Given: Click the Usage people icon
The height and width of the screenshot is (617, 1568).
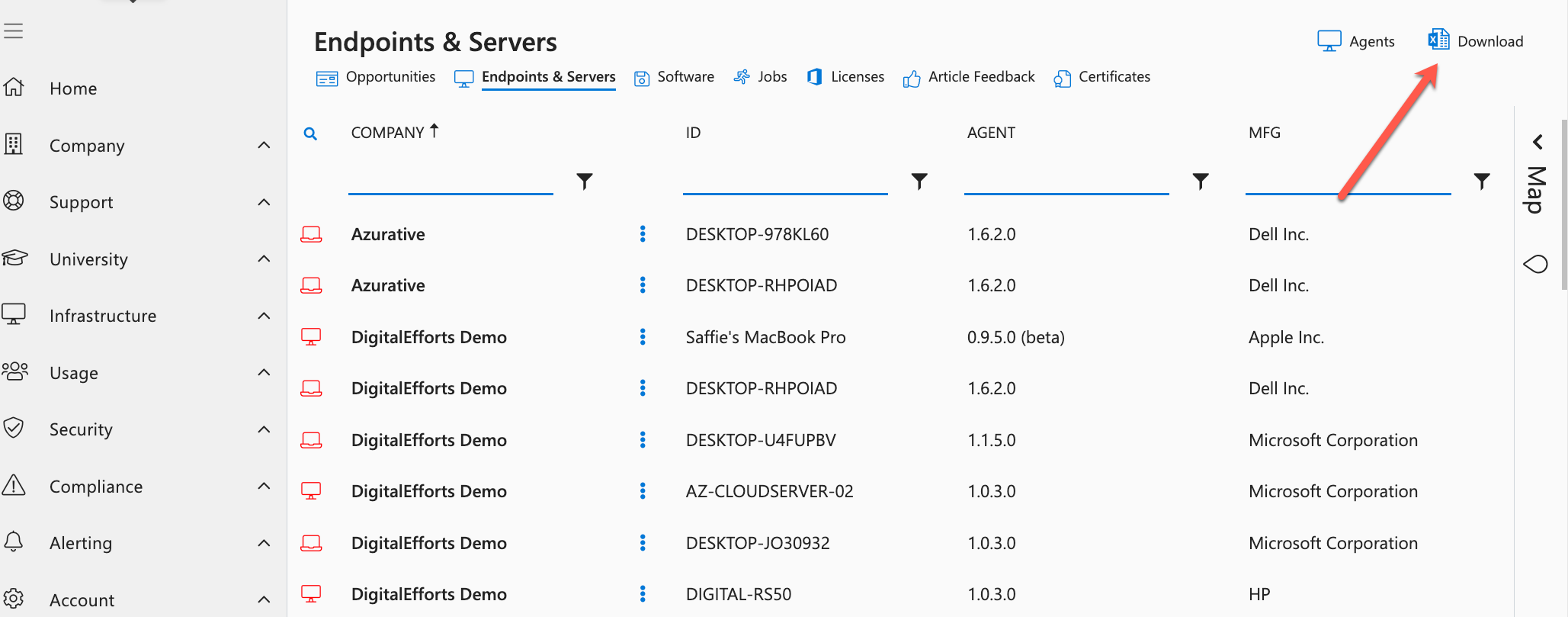Looking at the screenshot, I should [x=14, y=371].
